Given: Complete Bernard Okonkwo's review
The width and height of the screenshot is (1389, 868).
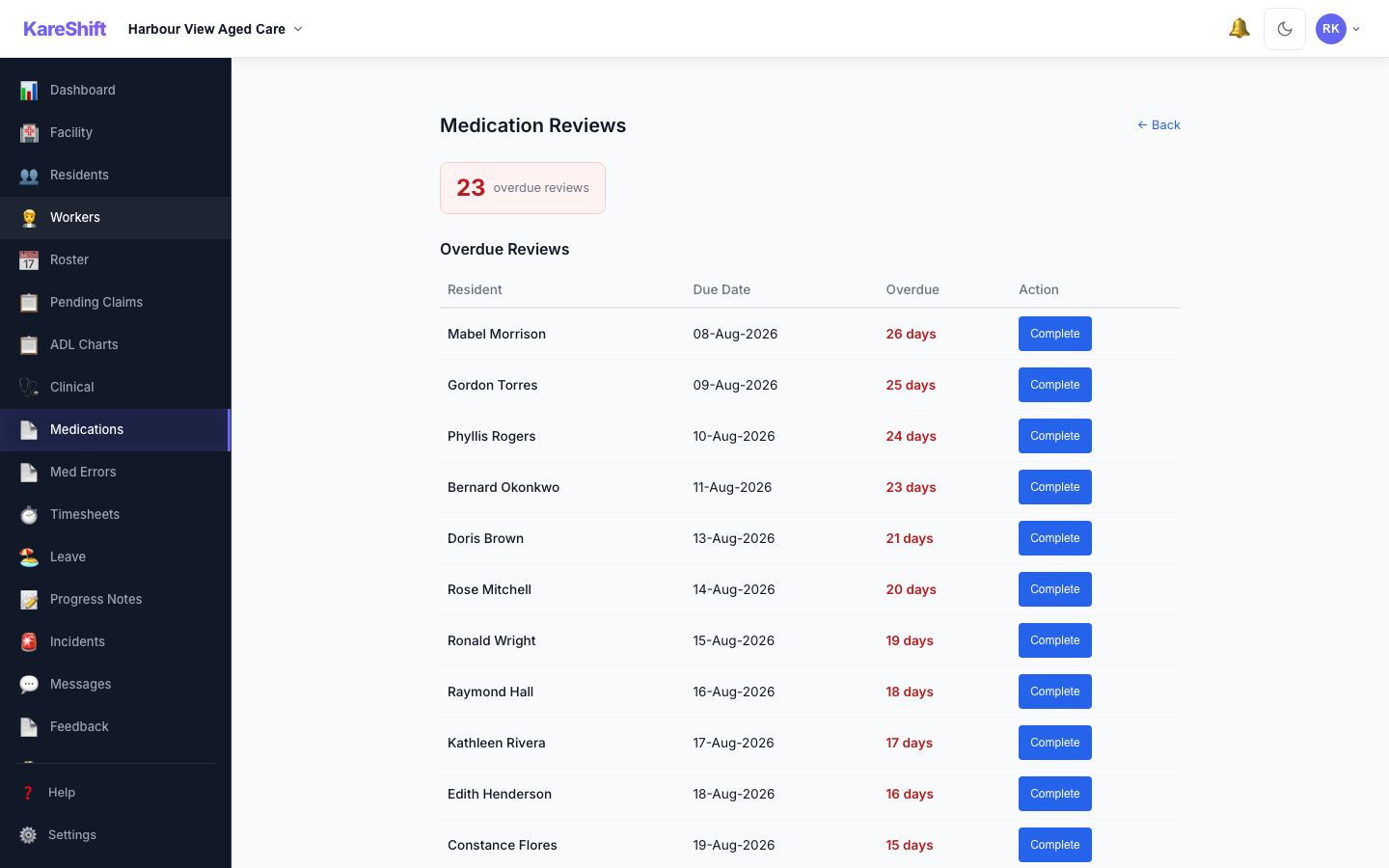Looking at the screenshot, I should (x=1055, y=487).
